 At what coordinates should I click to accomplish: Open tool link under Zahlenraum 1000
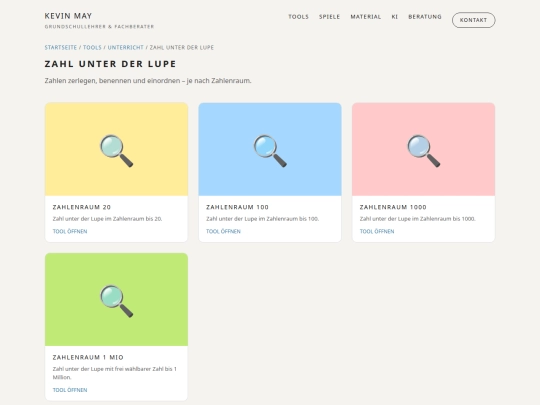pyautogui.click(x=377, y=231)
